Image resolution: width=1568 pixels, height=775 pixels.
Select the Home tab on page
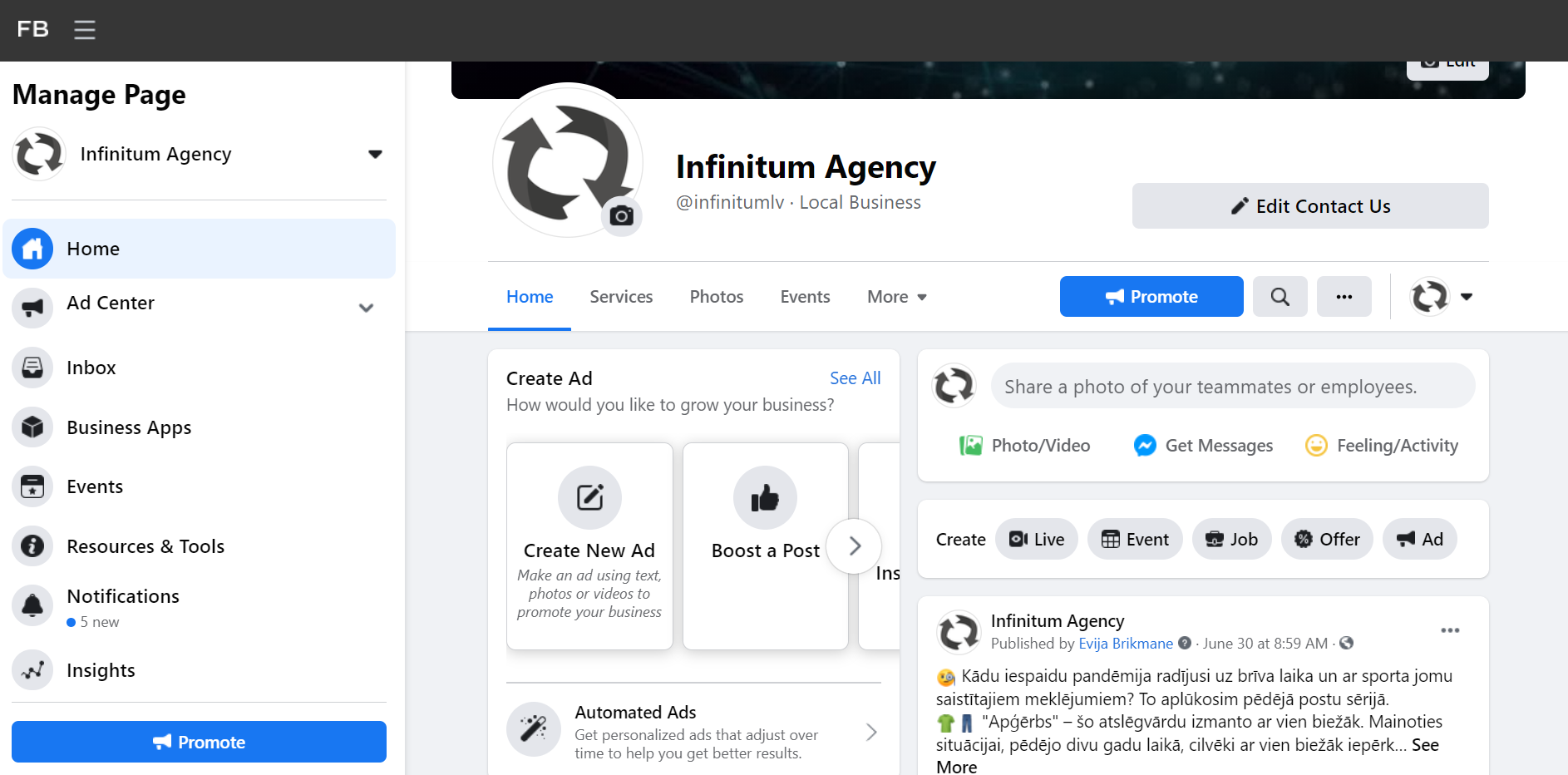[530, 297]
